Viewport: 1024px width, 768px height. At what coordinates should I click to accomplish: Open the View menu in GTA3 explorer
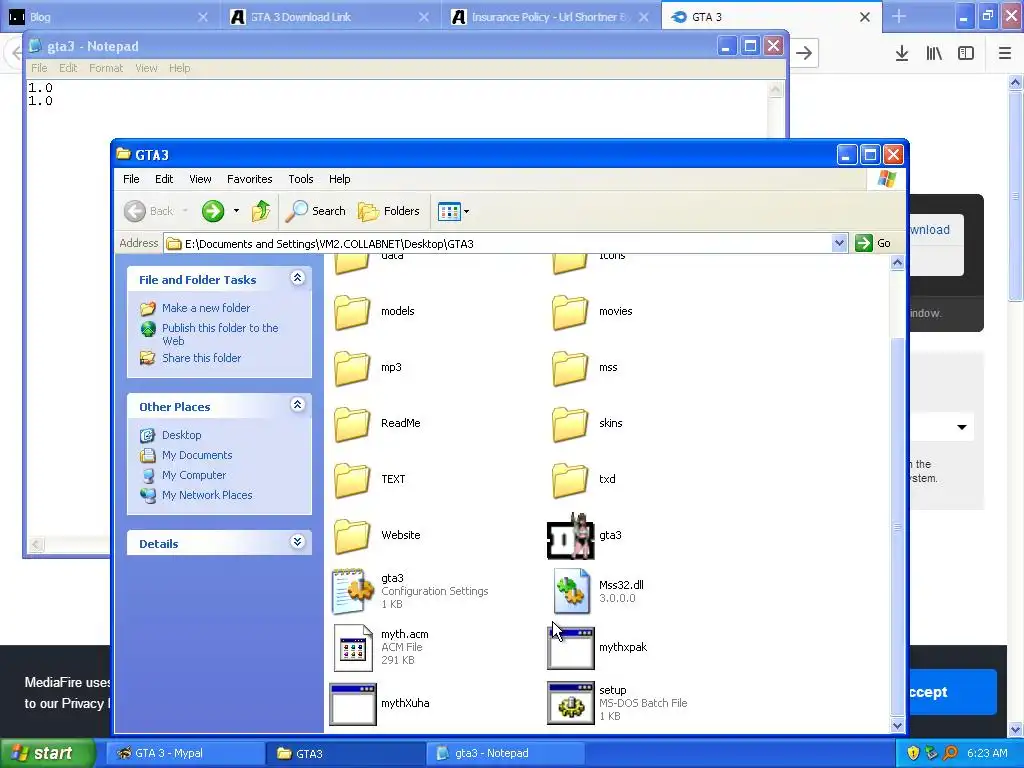tap(200, 179)
